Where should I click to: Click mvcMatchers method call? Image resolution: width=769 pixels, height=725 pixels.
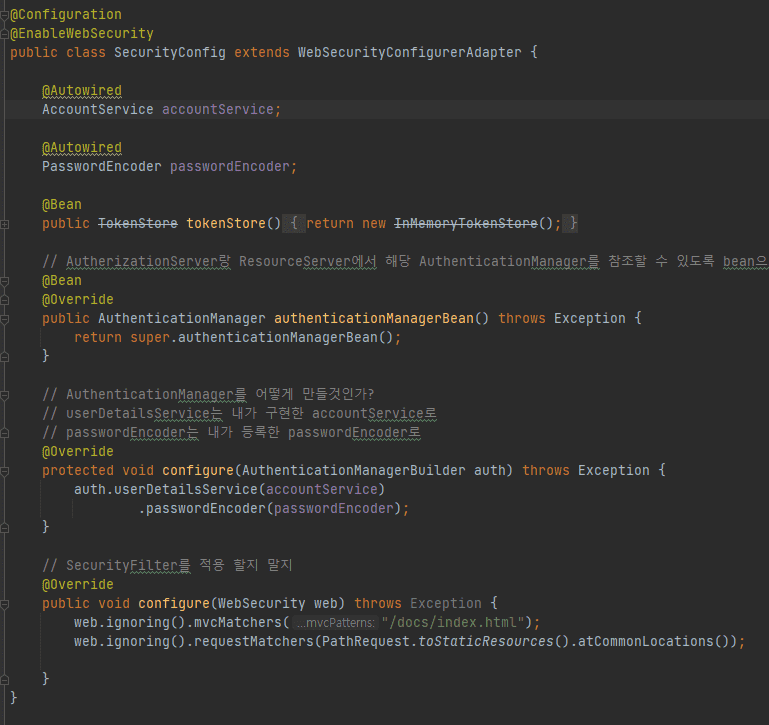tap(238, 622)
